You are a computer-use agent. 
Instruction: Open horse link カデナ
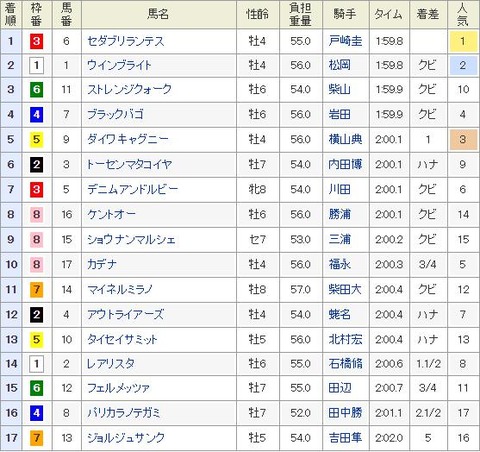[x=102, y=265]
